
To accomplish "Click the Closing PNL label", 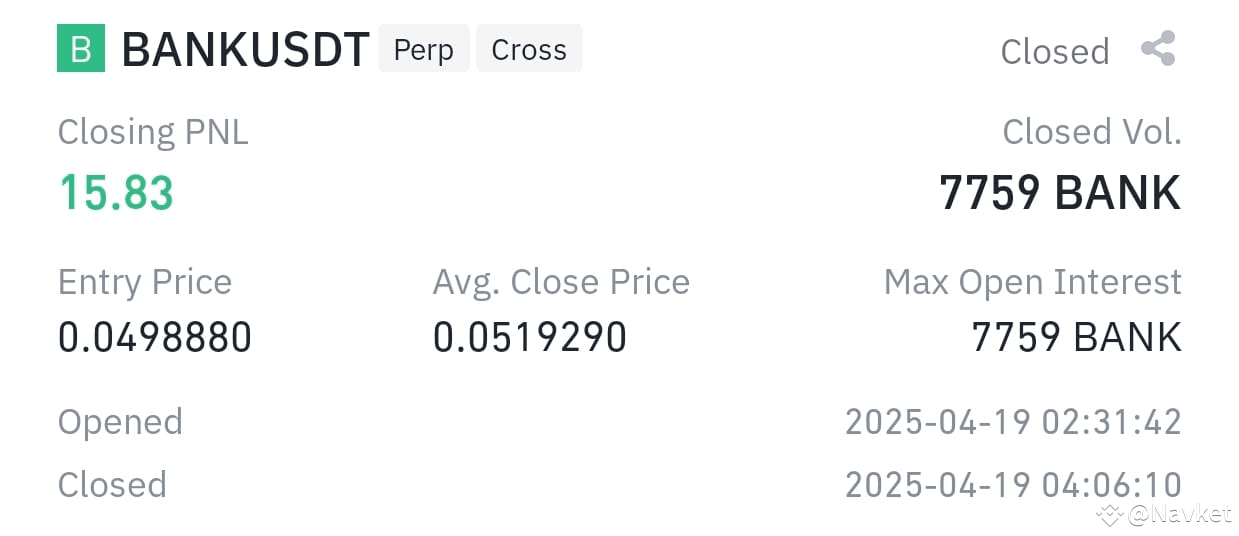I will tap(153, 132).
